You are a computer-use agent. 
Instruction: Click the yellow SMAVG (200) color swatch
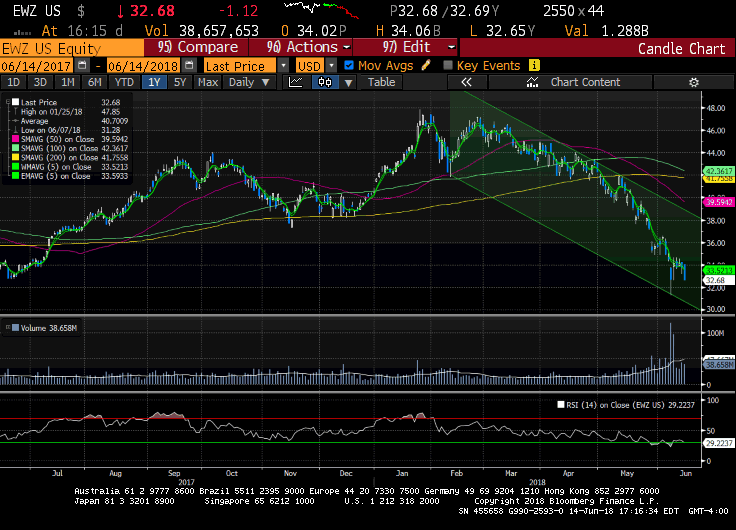(15, 157)
